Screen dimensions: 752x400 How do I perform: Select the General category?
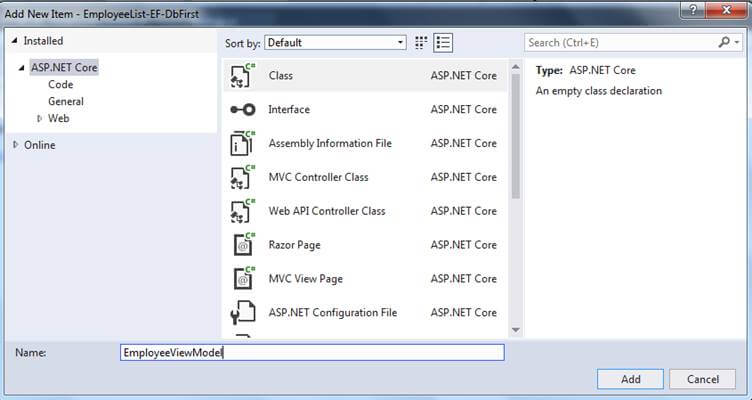pyautogui.click(x=66, y=101)
